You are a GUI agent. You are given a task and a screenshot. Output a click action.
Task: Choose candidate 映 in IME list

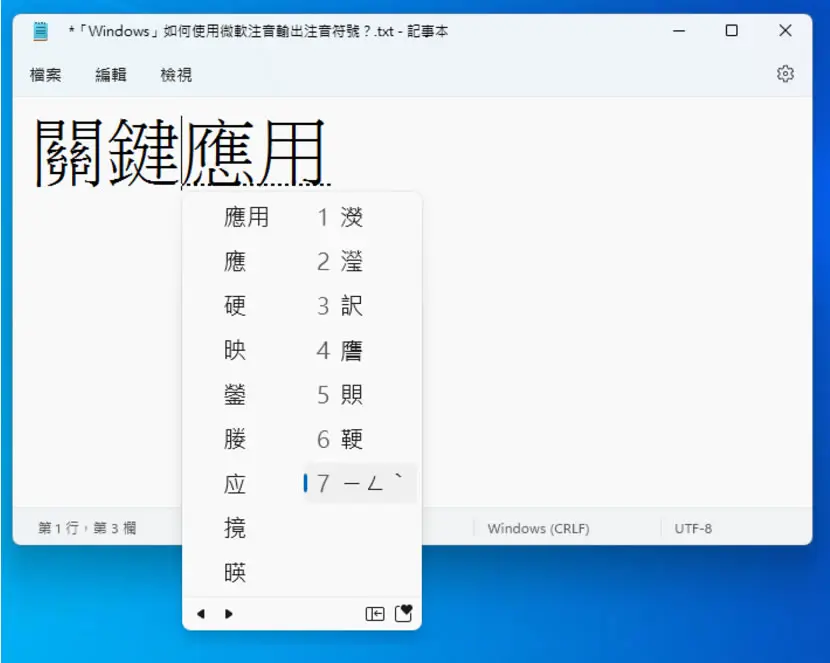(x=234, y=350)
